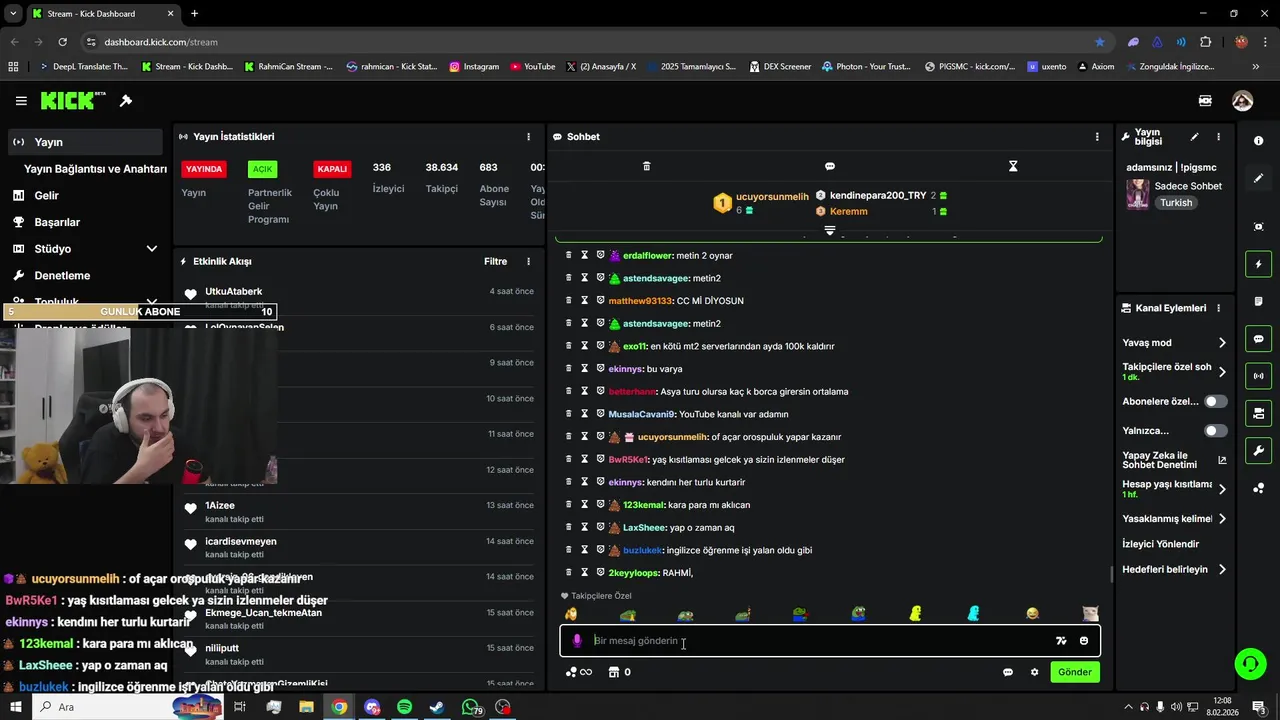Click the translate icon in message box

(x=1061, y=641)
